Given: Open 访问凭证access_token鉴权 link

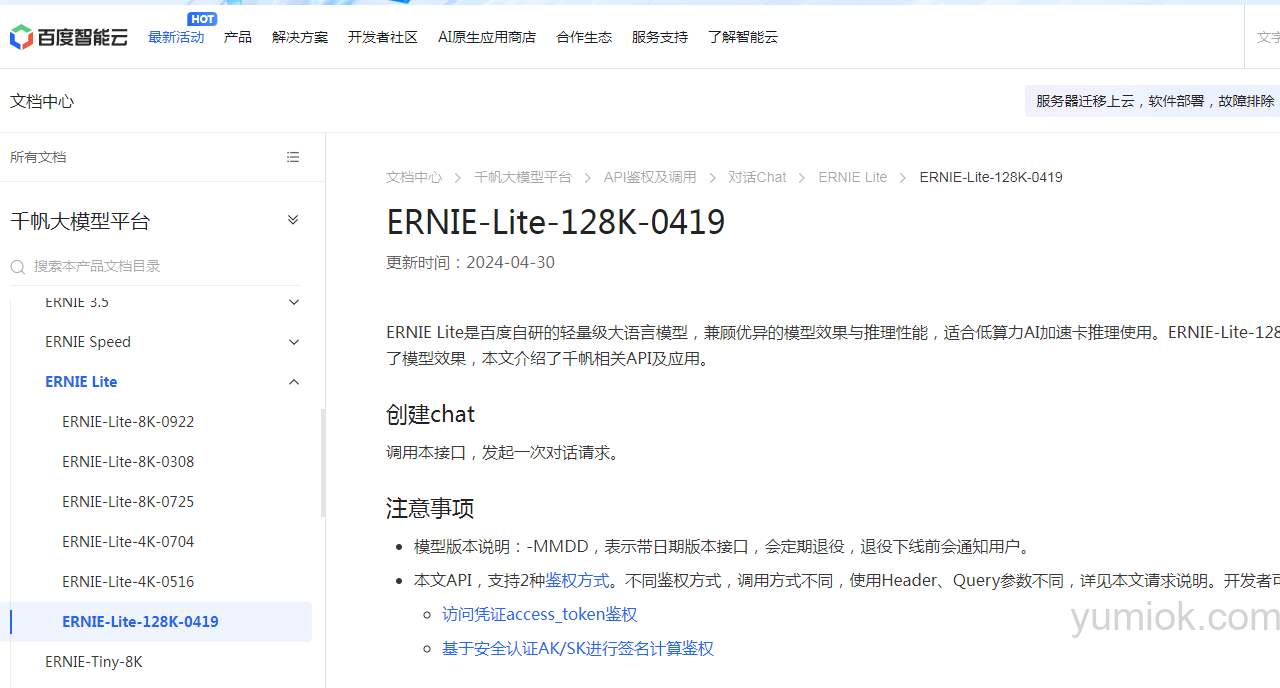Looking at the screenshot, I should (x=540, y=614).
